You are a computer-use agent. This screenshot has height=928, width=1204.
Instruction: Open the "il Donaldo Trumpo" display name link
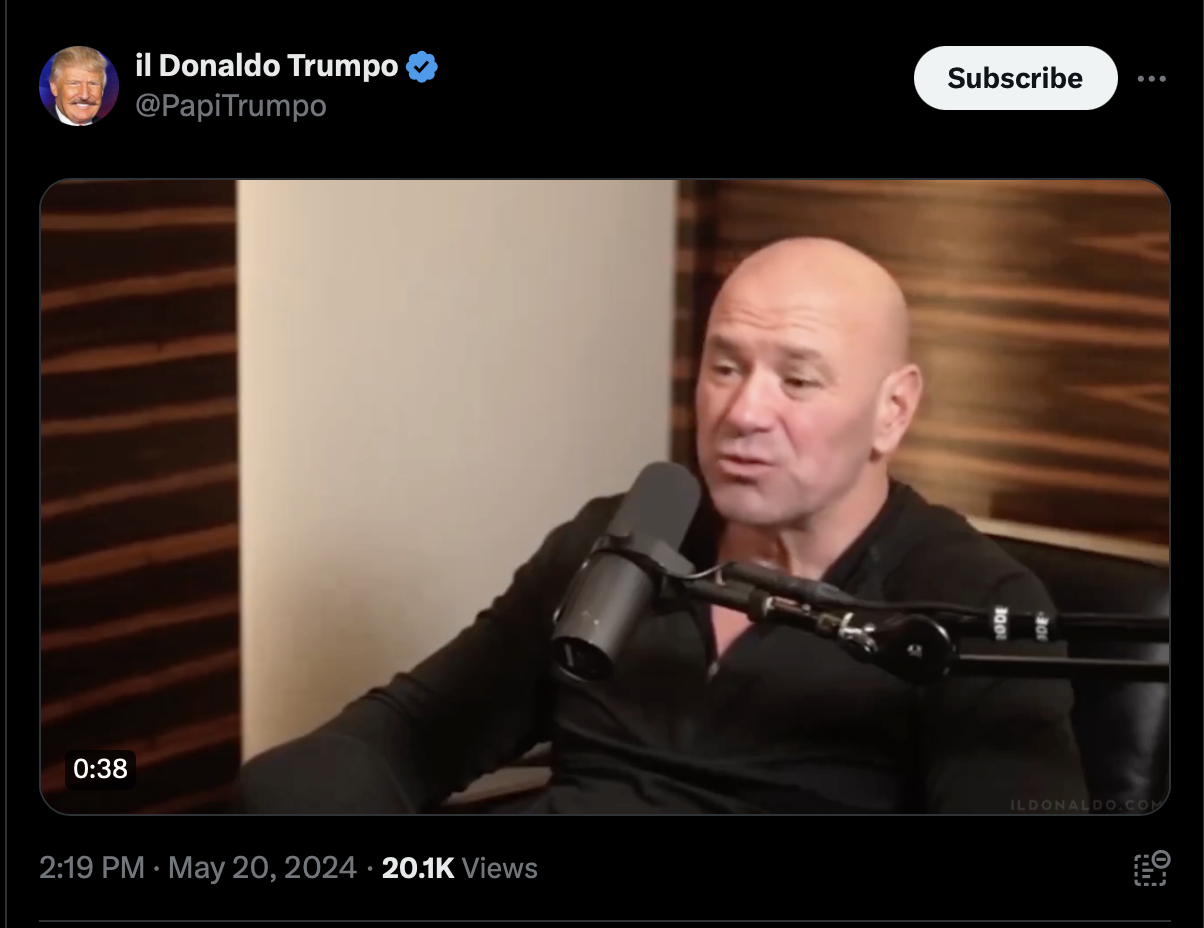click(267, 66)
